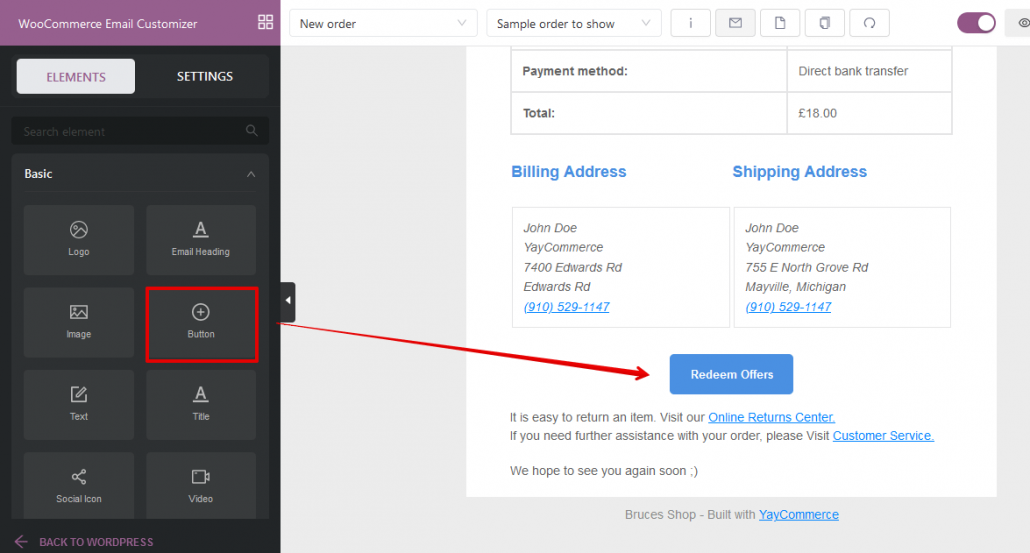This screenshot has height=553, width=1030.
Task: Add the Social Icon element
Action: point(79,485)
